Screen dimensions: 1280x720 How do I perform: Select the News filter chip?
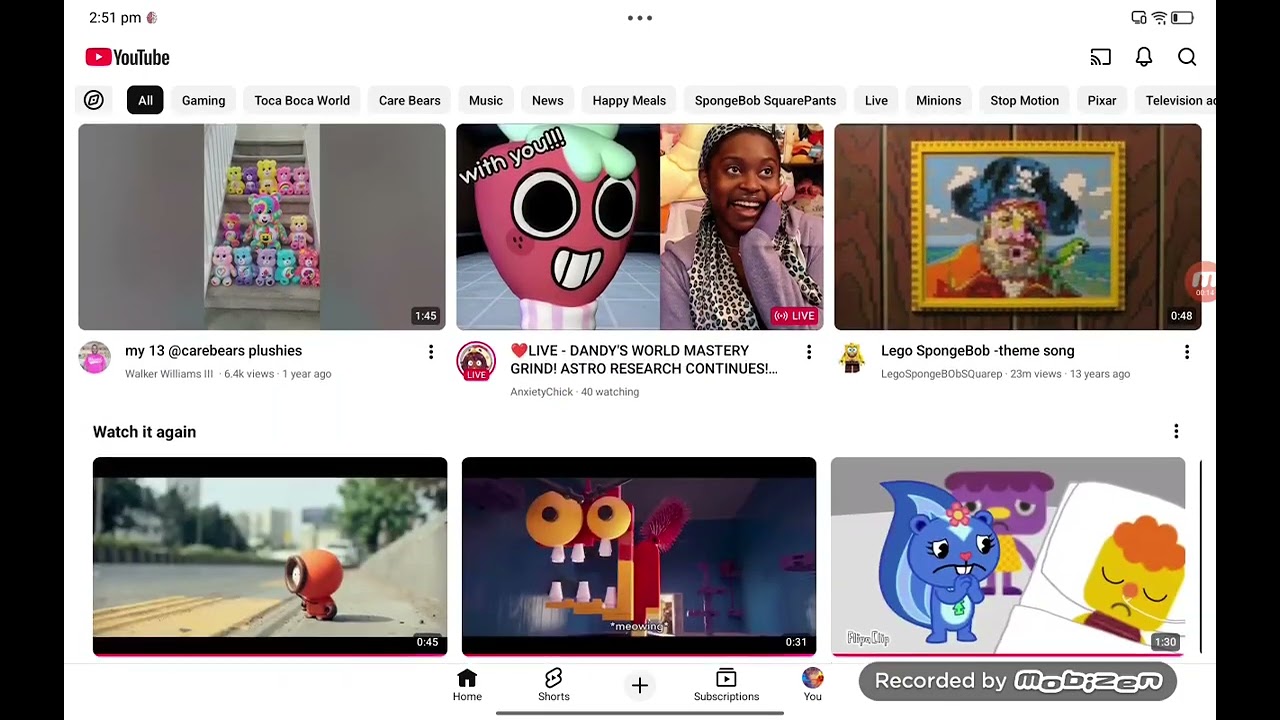click(x=547, y=100)
